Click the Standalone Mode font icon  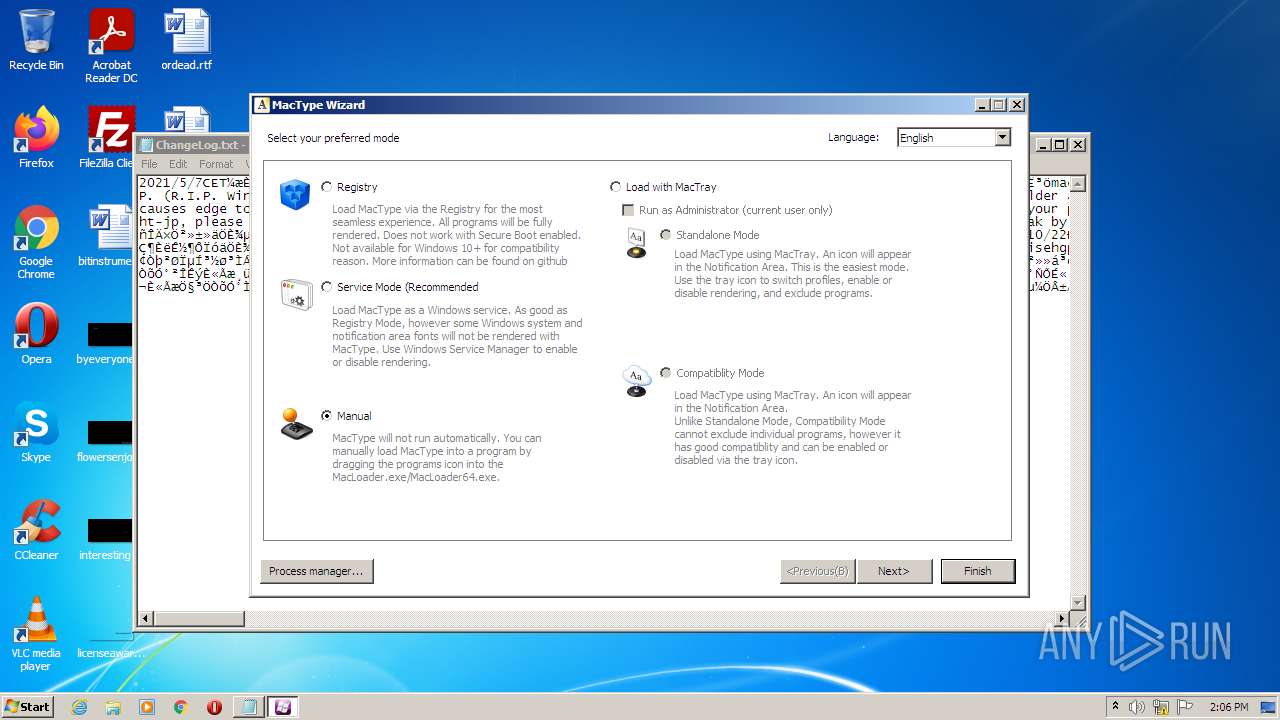coord(637,243)
